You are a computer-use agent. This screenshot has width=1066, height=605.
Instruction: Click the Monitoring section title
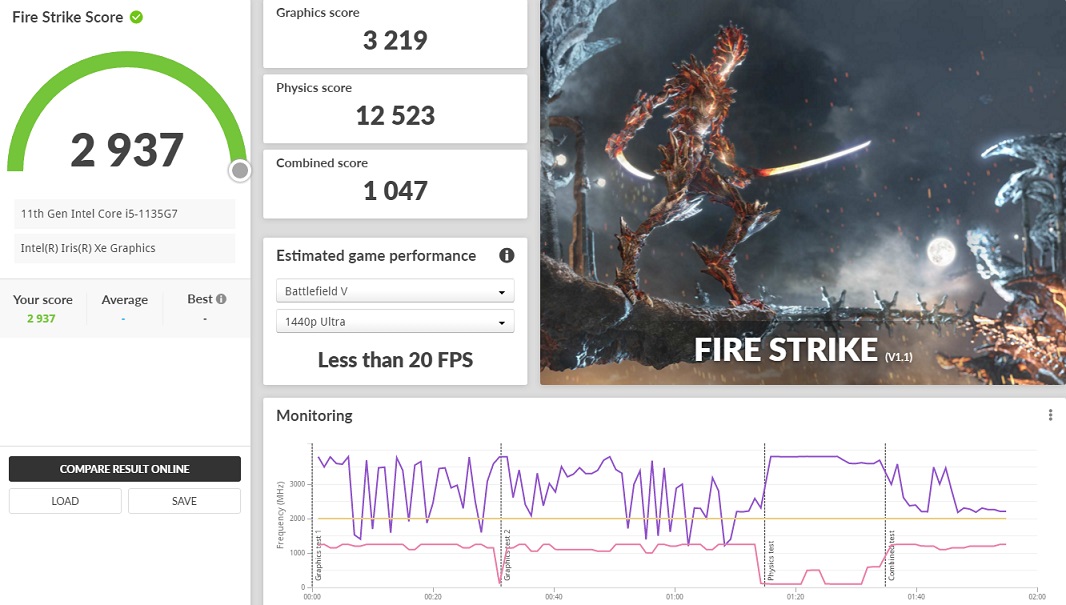pos(314,415)
